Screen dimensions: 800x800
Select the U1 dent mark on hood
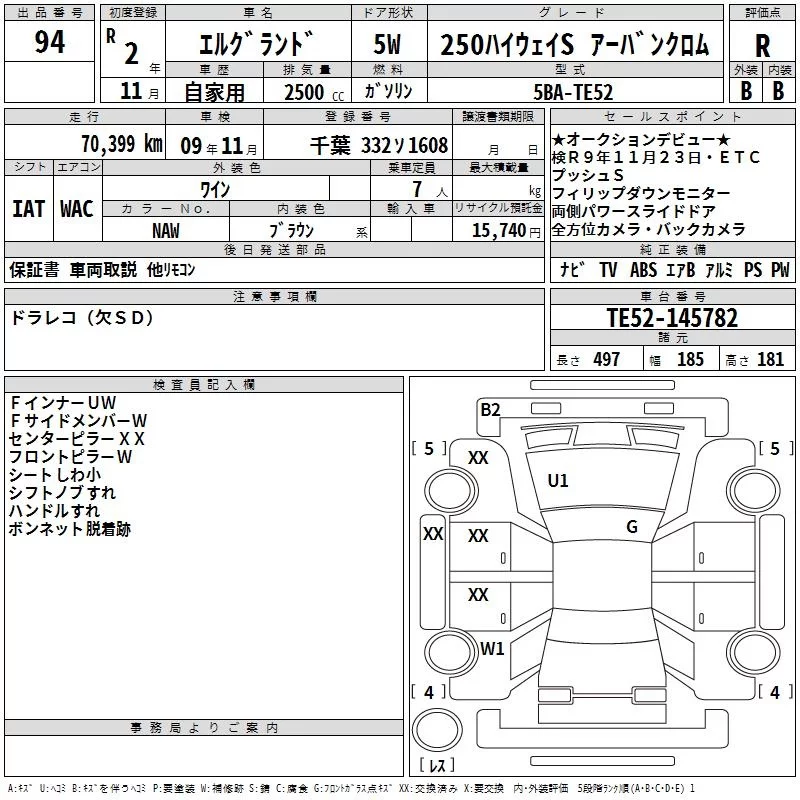tap(558, 481)
